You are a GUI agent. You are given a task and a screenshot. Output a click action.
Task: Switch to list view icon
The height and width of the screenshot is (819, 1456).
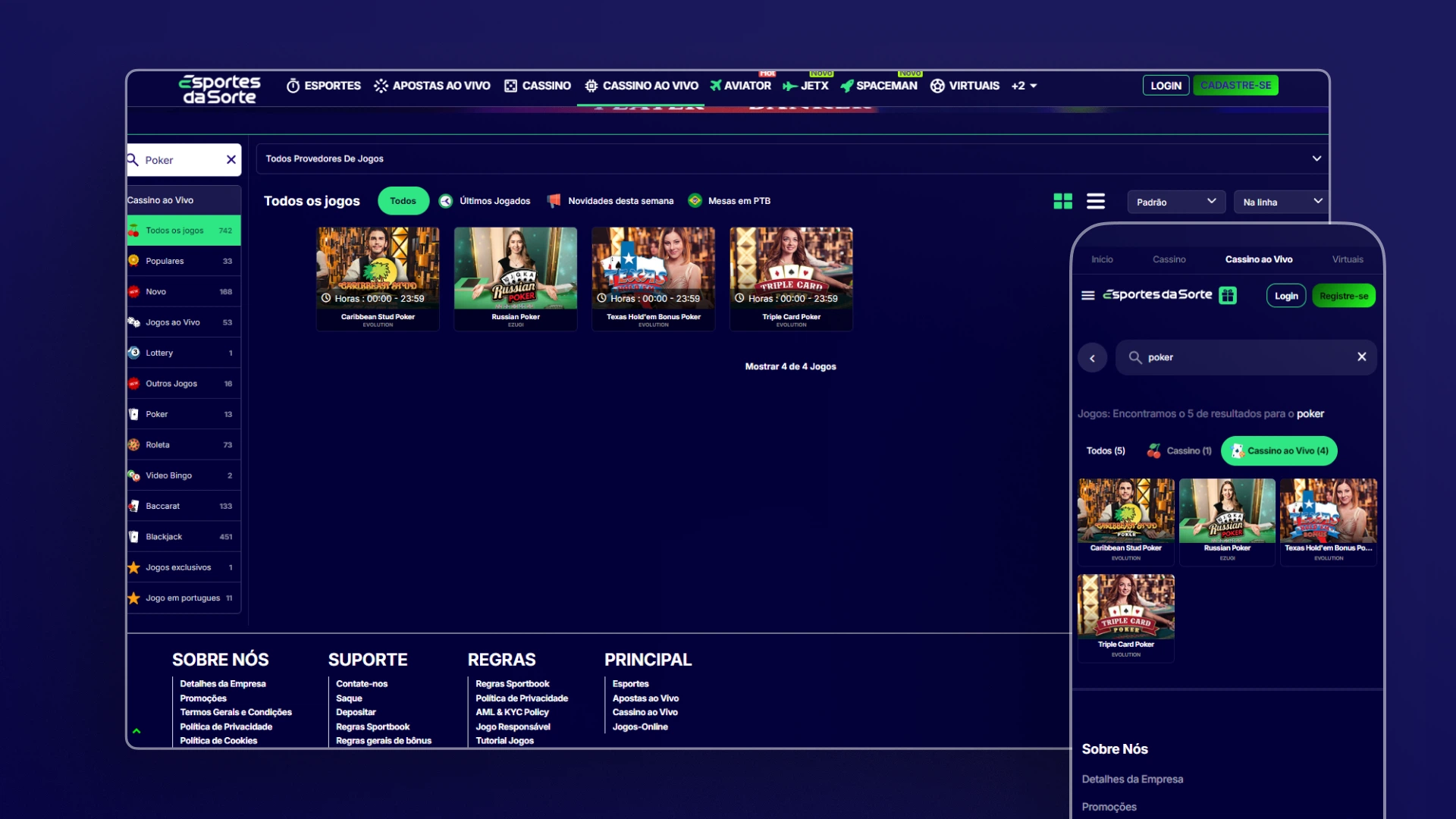click(x=1096, y=201)
